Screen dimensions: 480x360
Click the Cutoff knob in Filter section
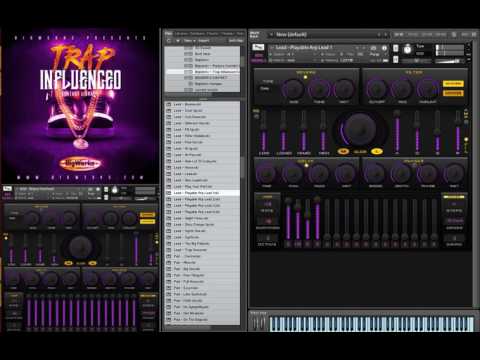(x=377, y=89)
